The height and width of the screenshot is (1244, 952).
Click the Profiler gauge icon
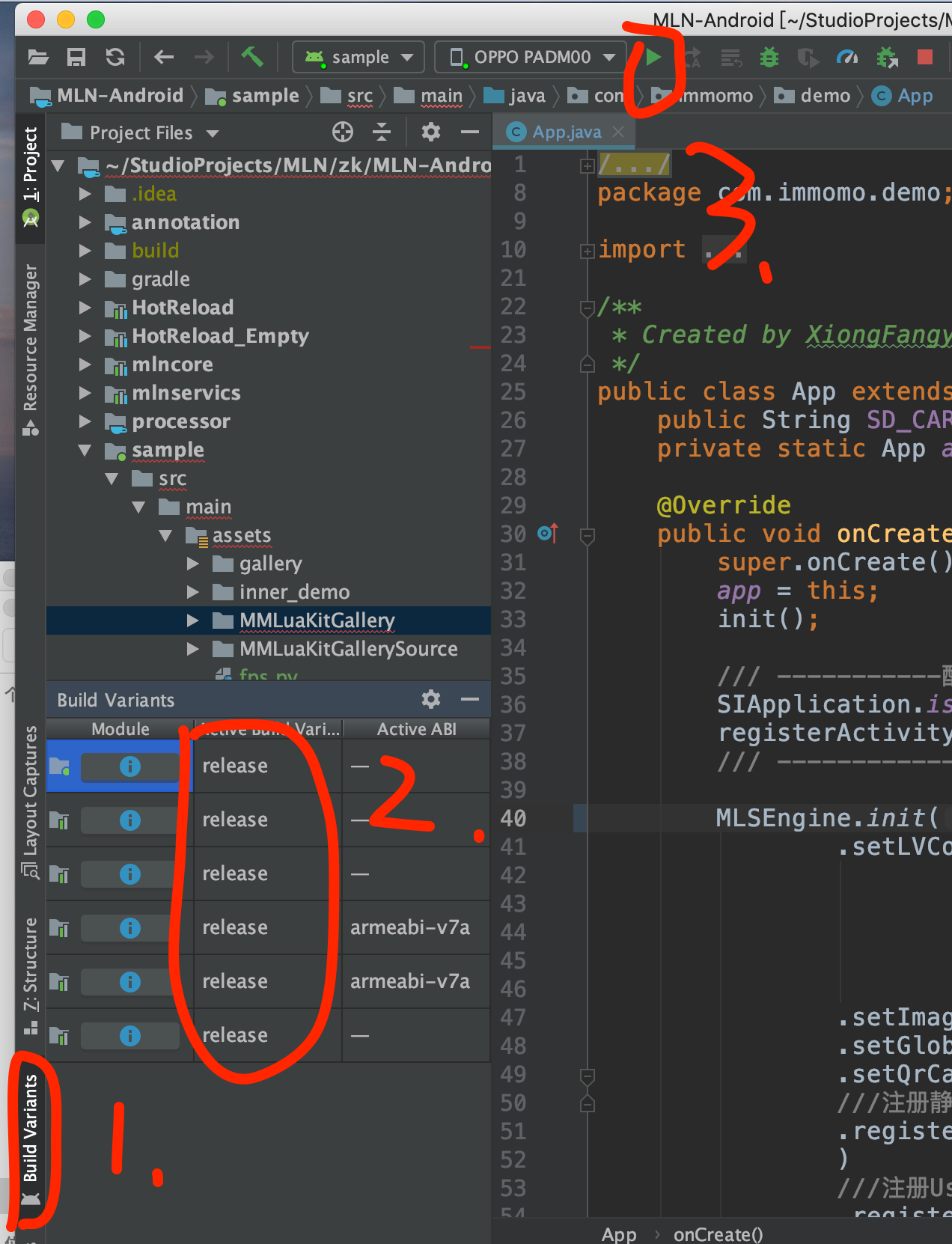(847, 58)
